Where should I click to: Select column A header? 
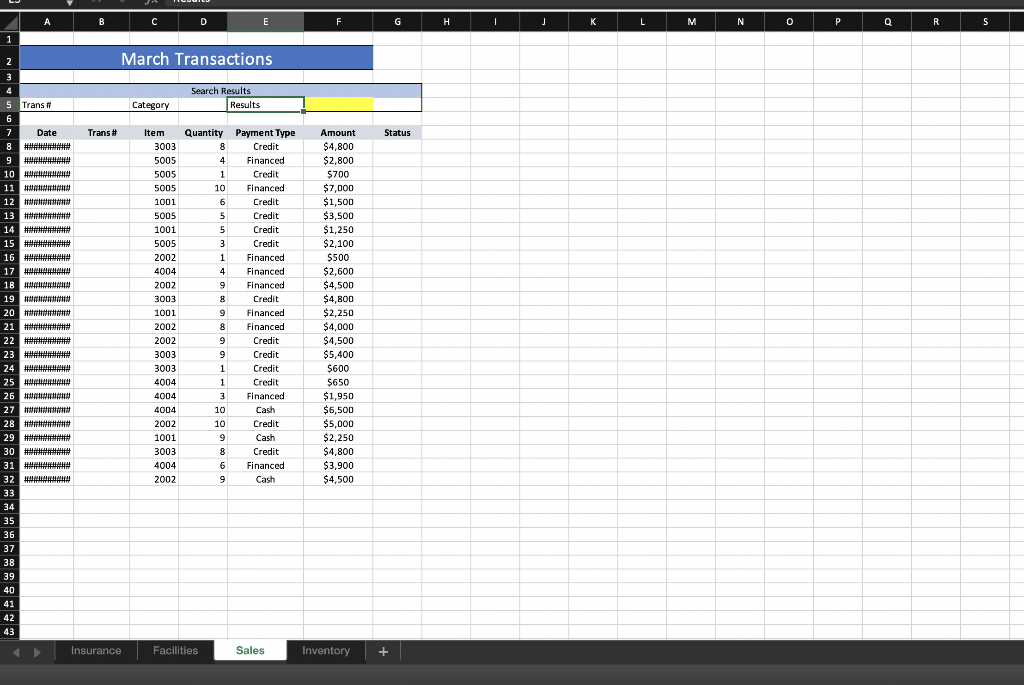point(47,21)
